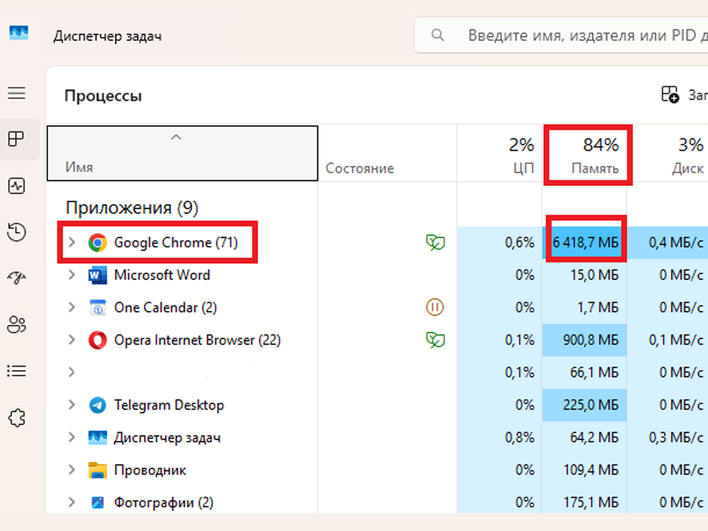
Task: Expand the Проводник process
Action: coord(72,470)
